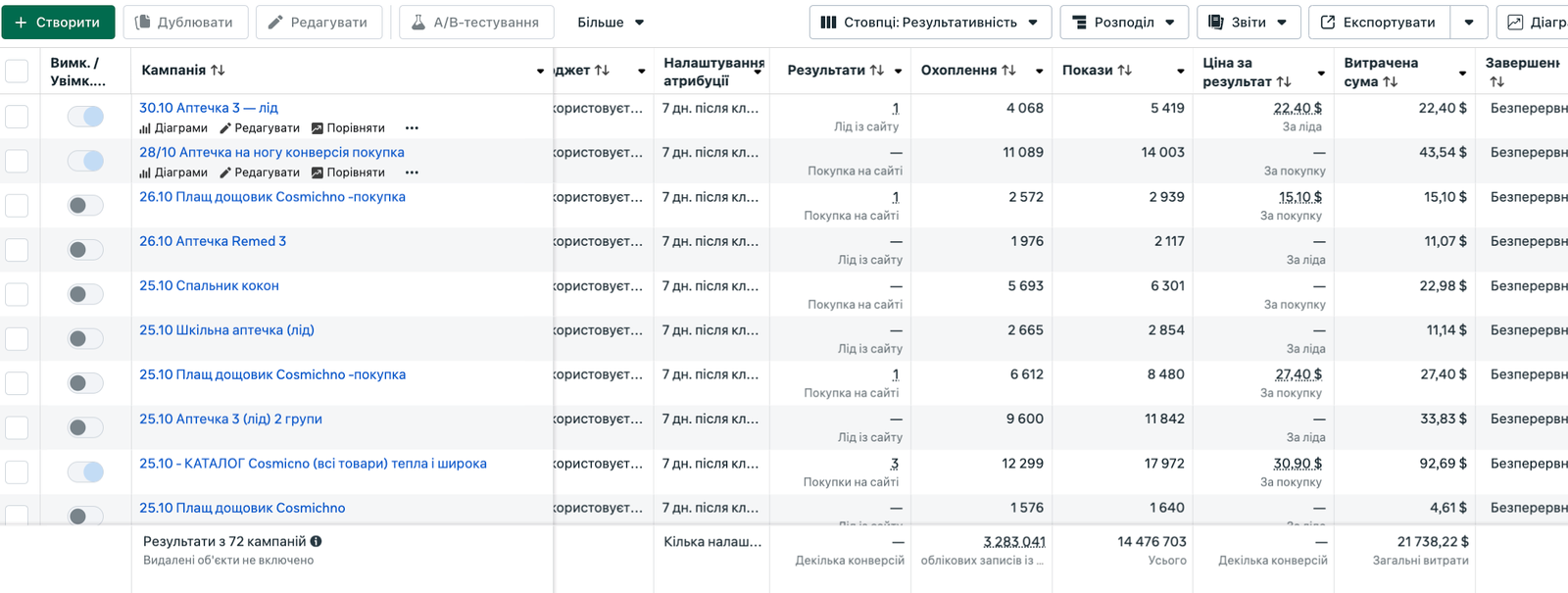Expand the Стовпці: Результативність dropdown

(x=929, y=23)
